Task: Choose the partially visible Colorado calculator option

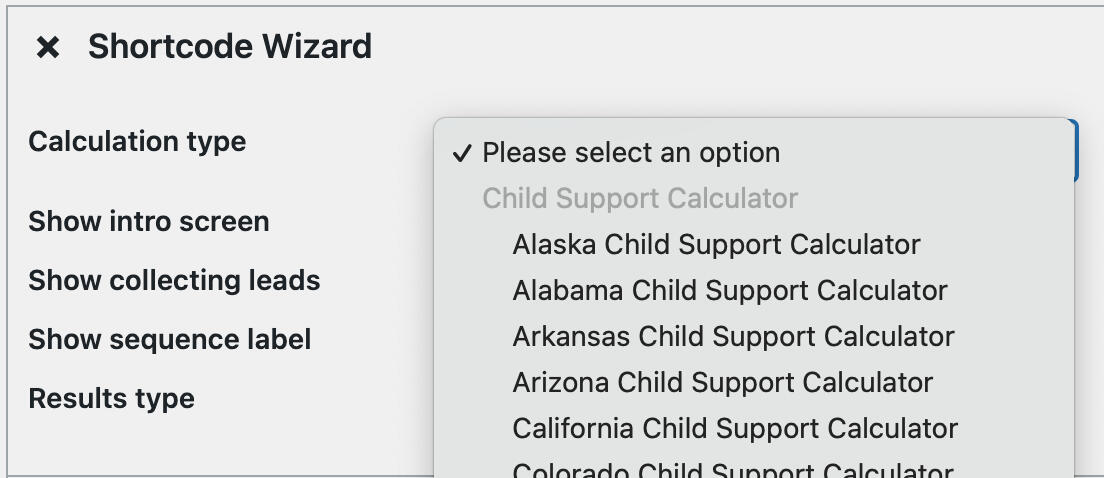Action: tap(733, 469)
